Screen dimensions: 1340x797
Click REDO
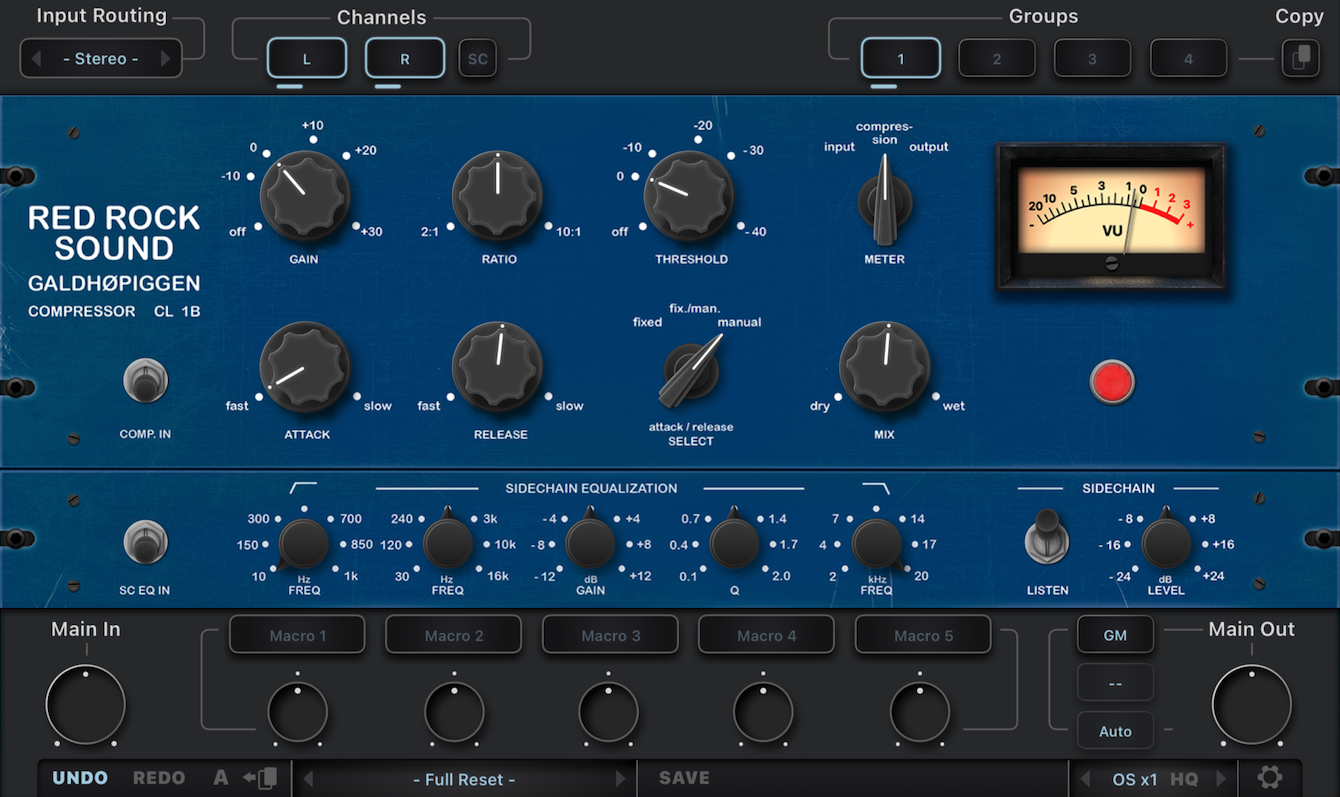click(x=159, y=778)
